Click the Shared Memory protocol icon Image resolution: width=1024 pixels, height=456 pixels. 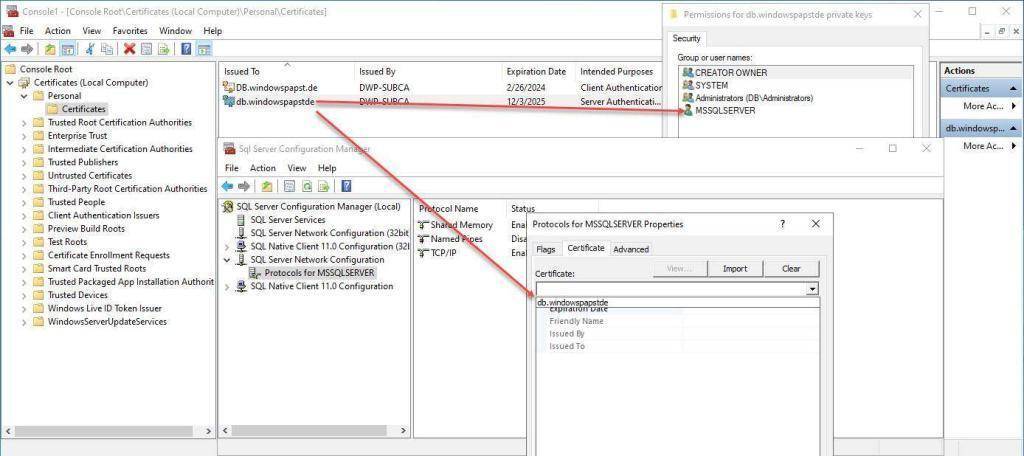(x=423, y=225)
